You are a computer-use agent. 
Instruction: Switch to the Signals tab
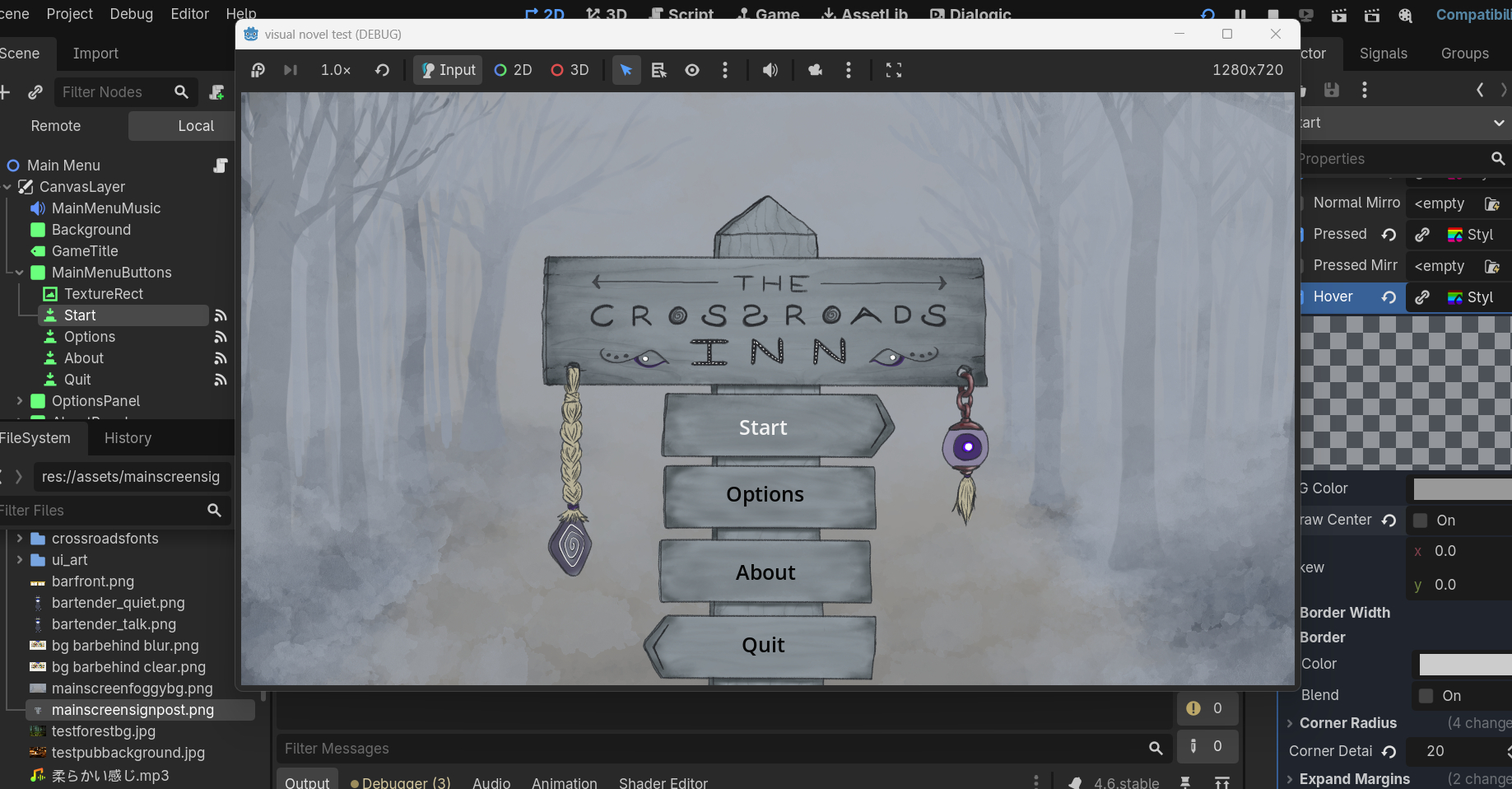1383,54
